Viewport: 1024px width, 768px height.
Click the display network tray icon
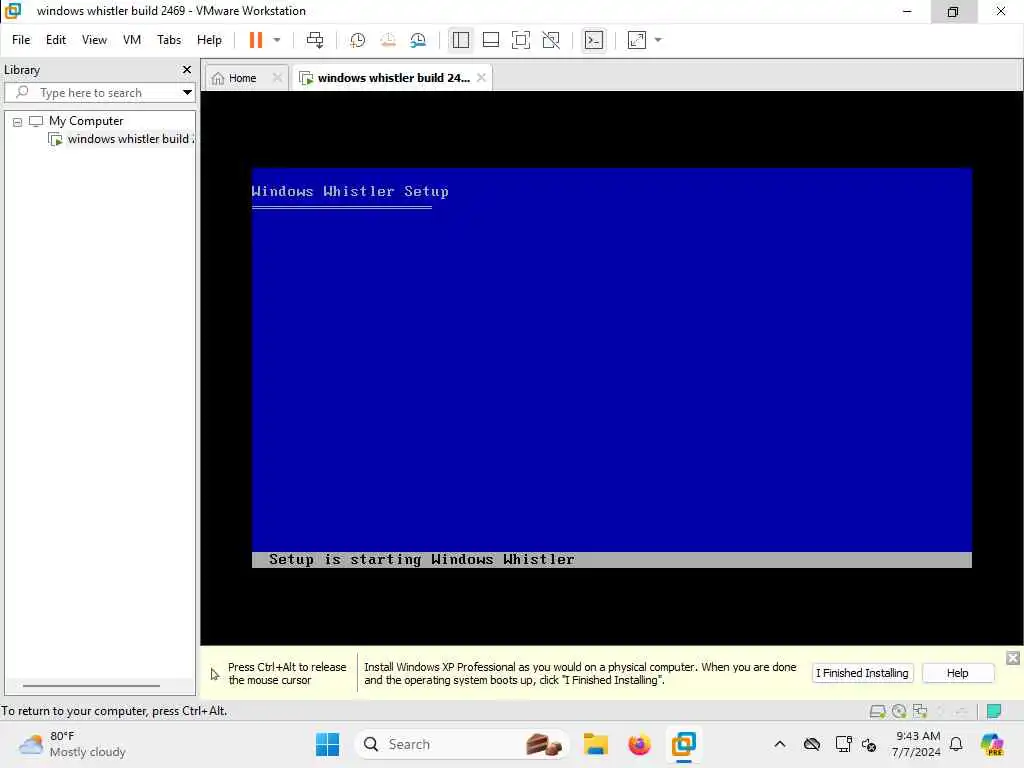842,744
